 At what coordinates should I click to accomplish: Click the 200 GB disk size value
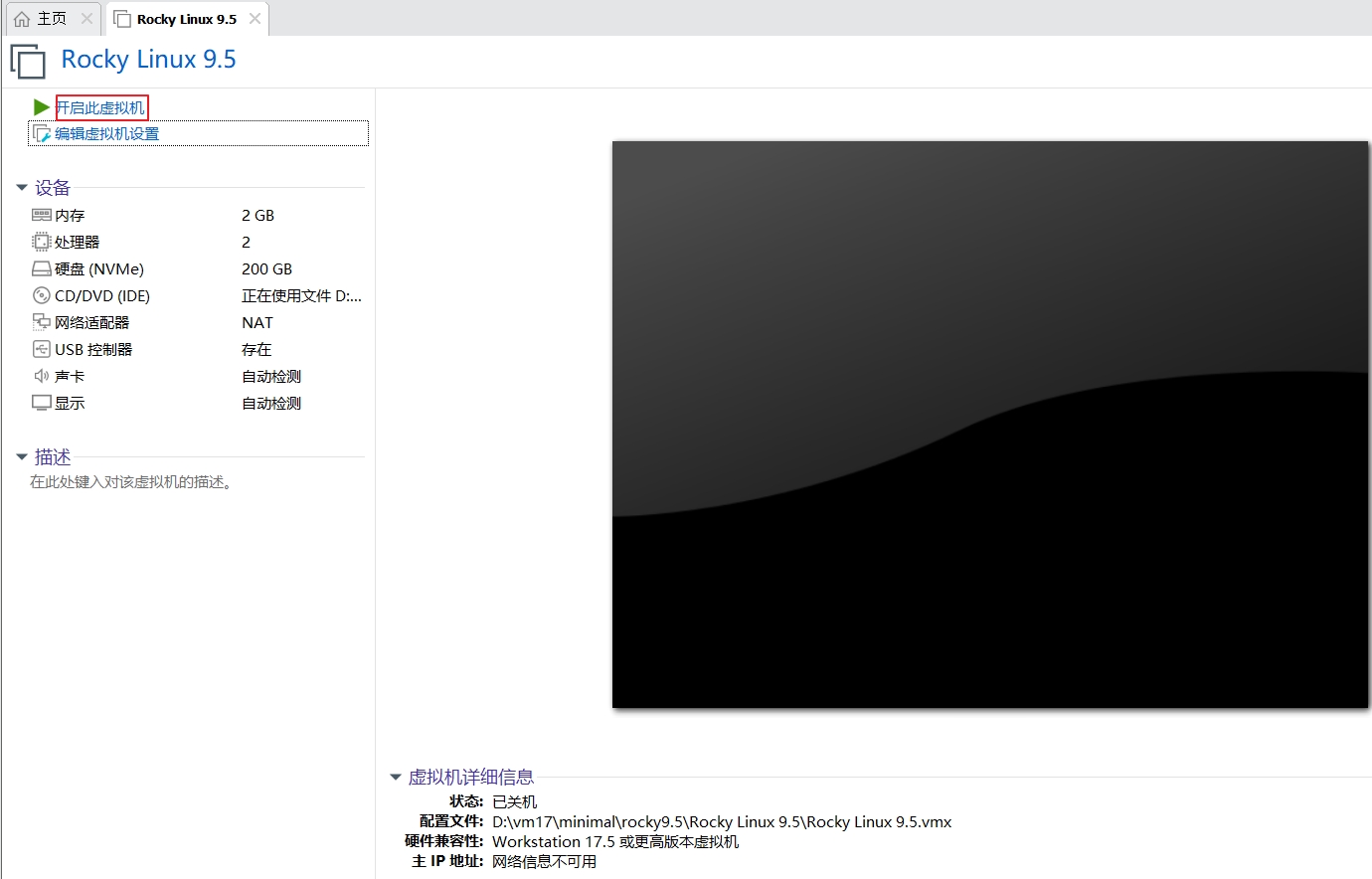[x=266, y=268]
